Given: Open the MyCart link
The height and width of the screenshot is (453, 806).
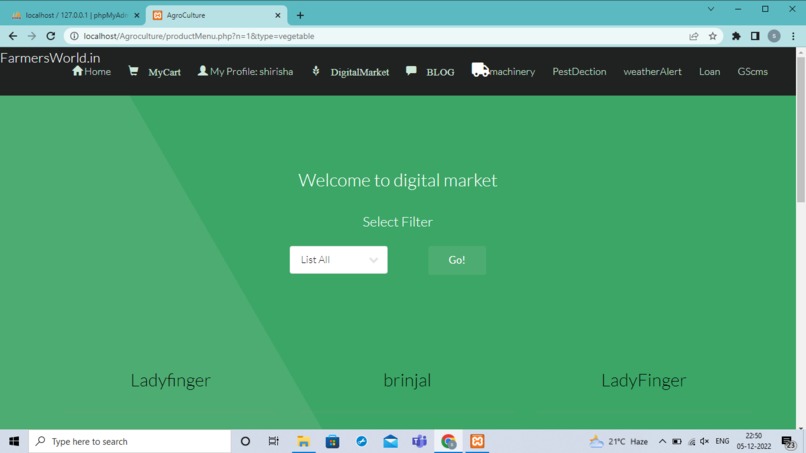Looking at the screenshot, I should [x=164, y=73].
